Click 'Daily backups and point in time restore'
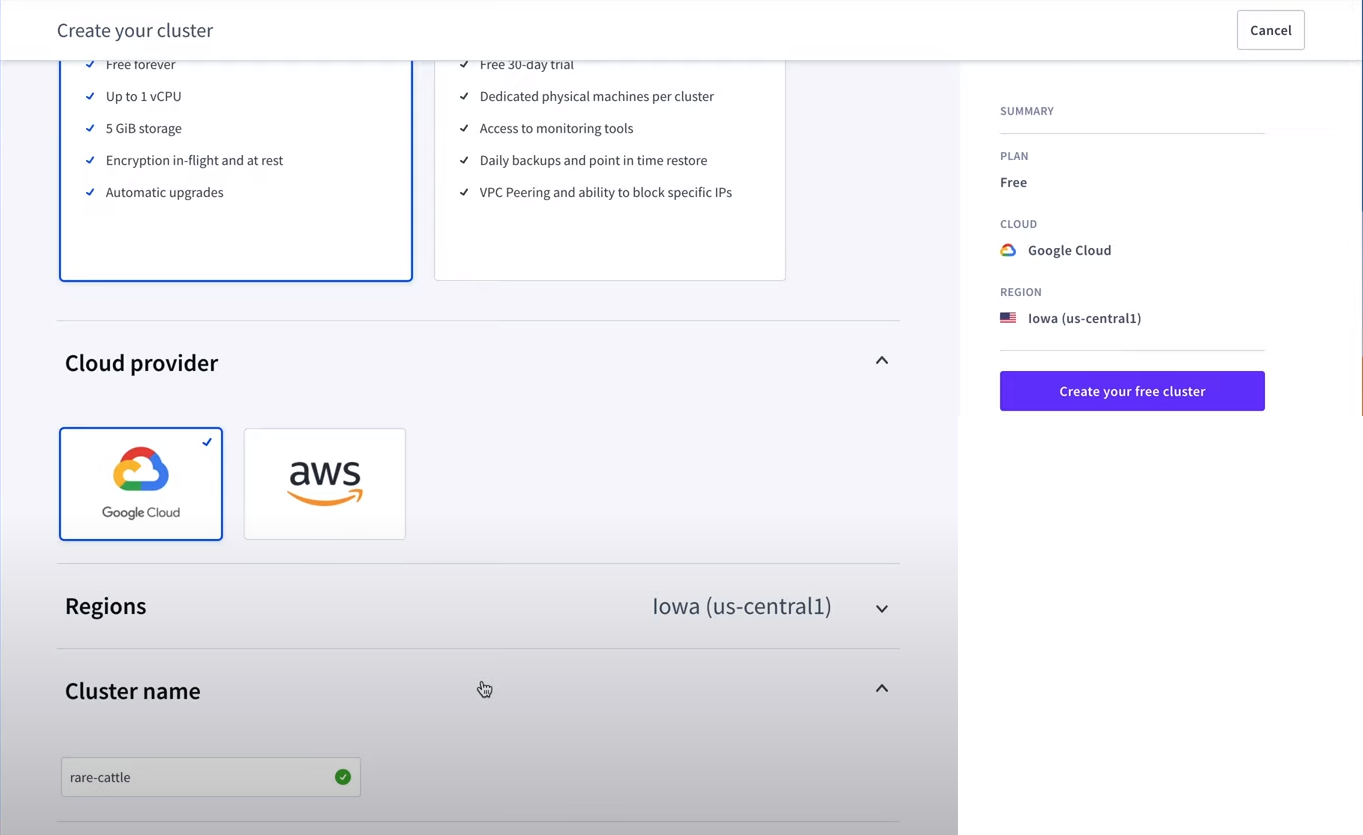The width and height of the screenshot is (1363, 835). (593, 160)
